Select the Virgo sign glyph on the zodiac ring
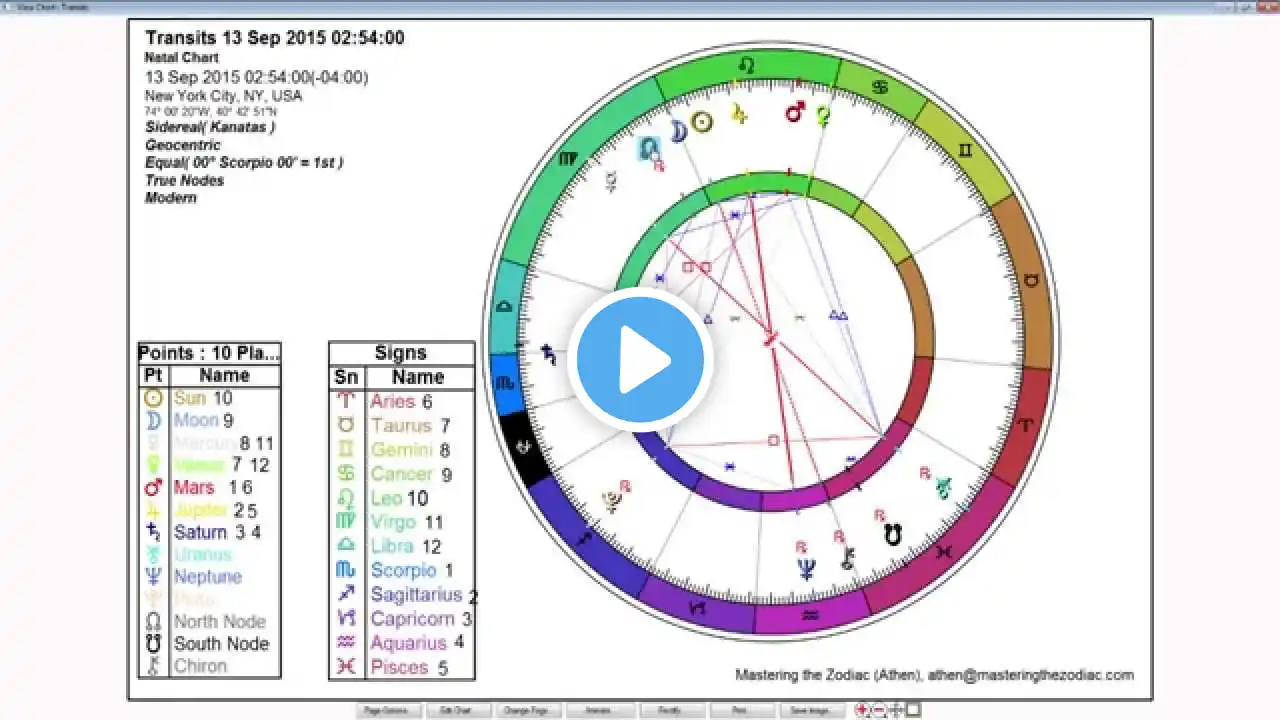The height and width of the screenshot is (720, 1280). [568, 160]
